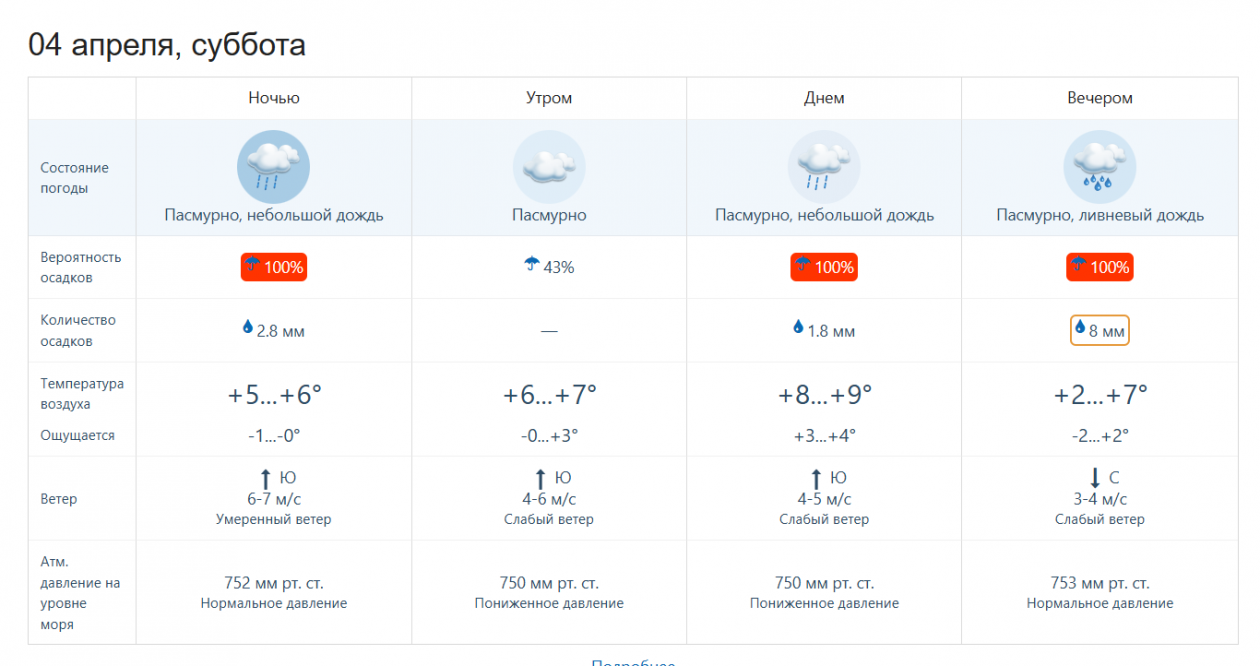Viewport: 1260px width, 666px height.
Task: Click the umbrella icon beside 43%
Action: point(532,265)
